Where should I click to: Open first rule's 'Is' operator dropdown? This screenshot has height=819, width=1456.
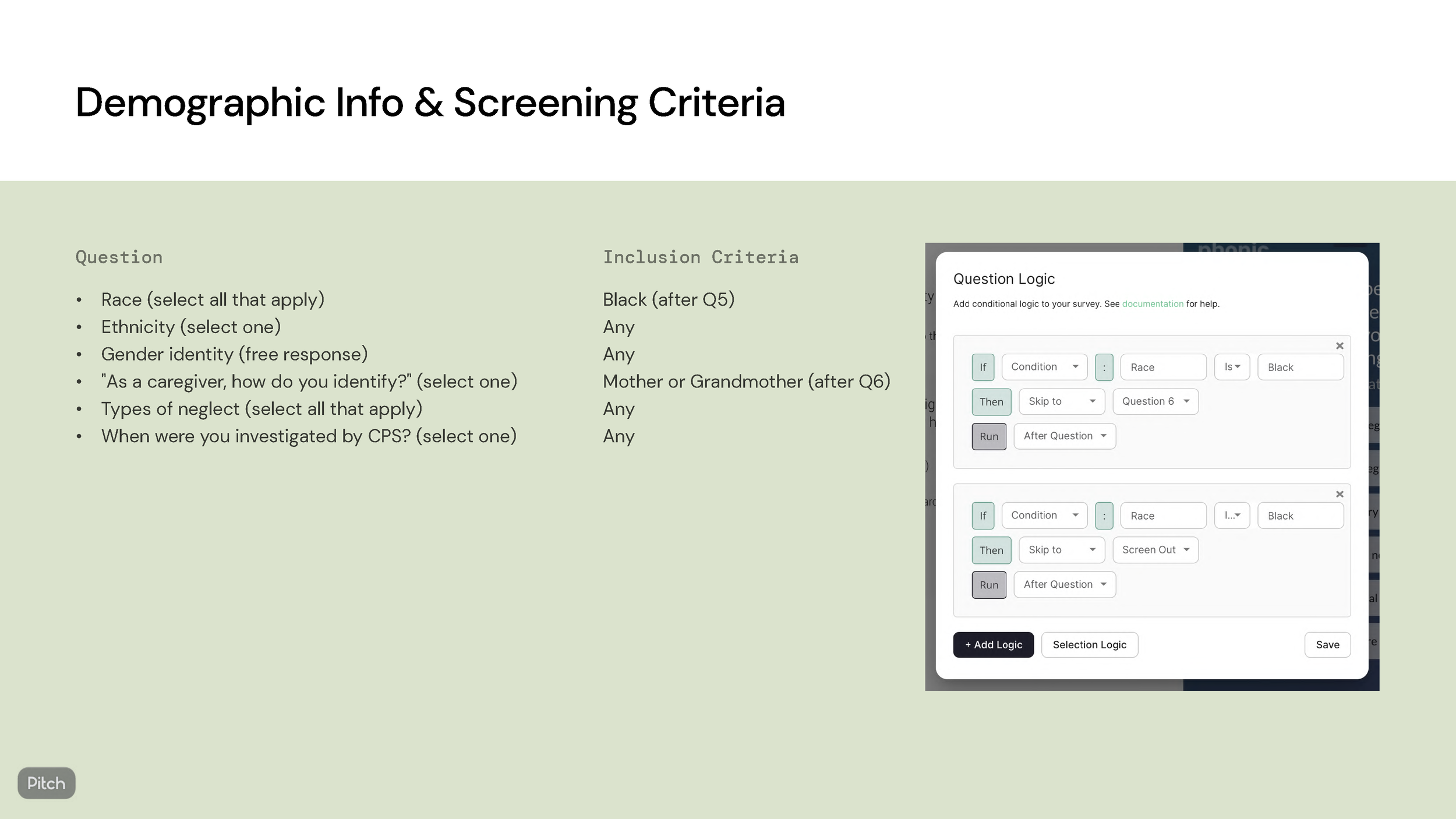(1232, 367)
